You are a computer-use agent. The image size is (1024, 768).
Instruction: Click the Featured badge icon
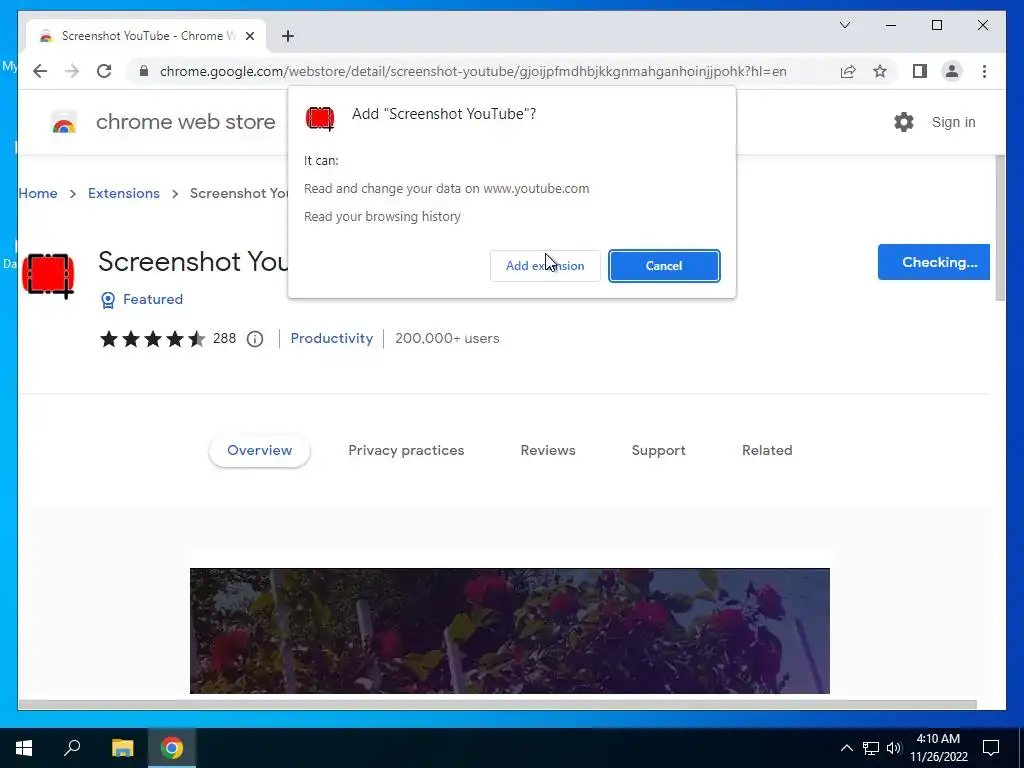coord(108,300)
